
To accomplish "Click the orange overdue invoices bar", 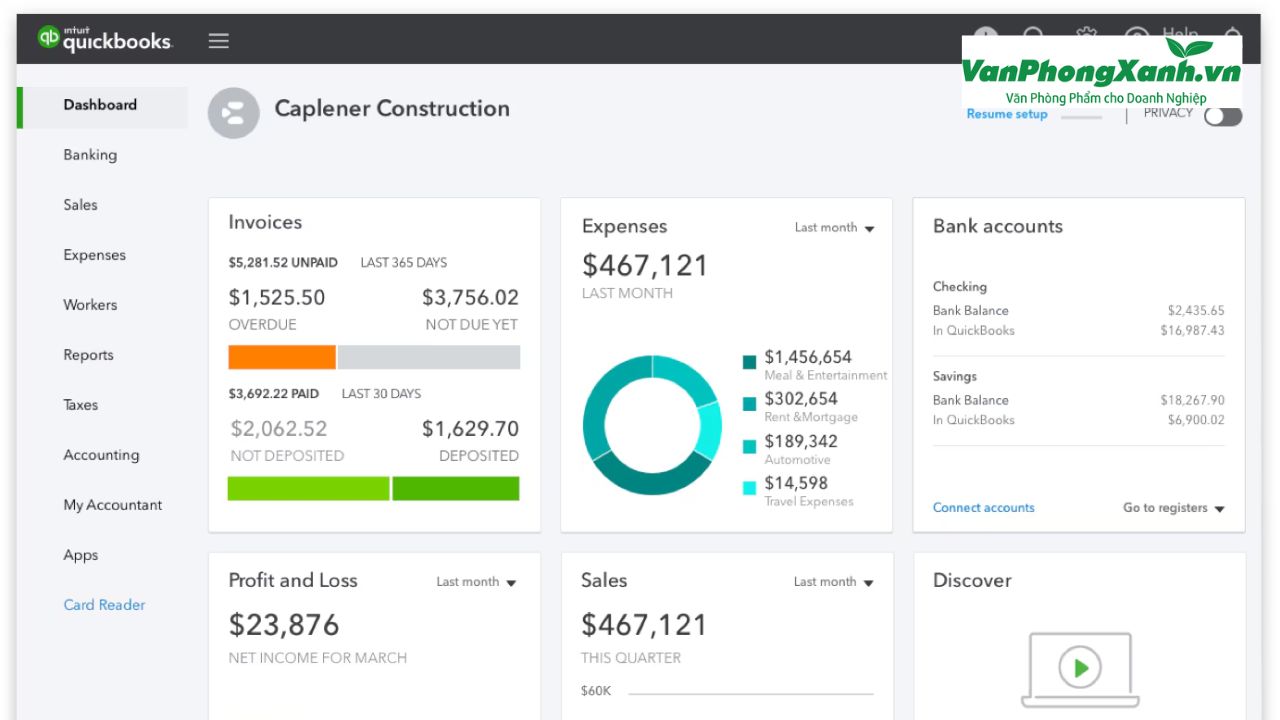I will coord(282,357).
